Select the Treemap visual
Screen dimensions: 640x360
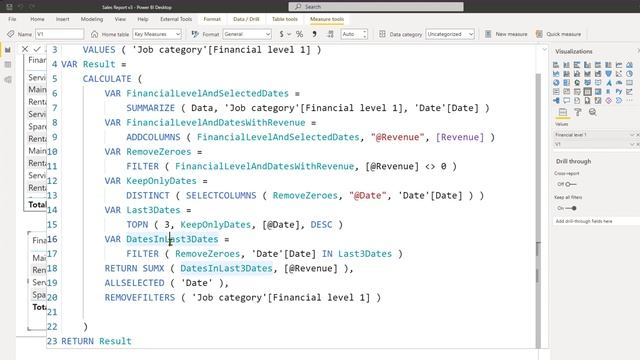click(x=567, y=83)
